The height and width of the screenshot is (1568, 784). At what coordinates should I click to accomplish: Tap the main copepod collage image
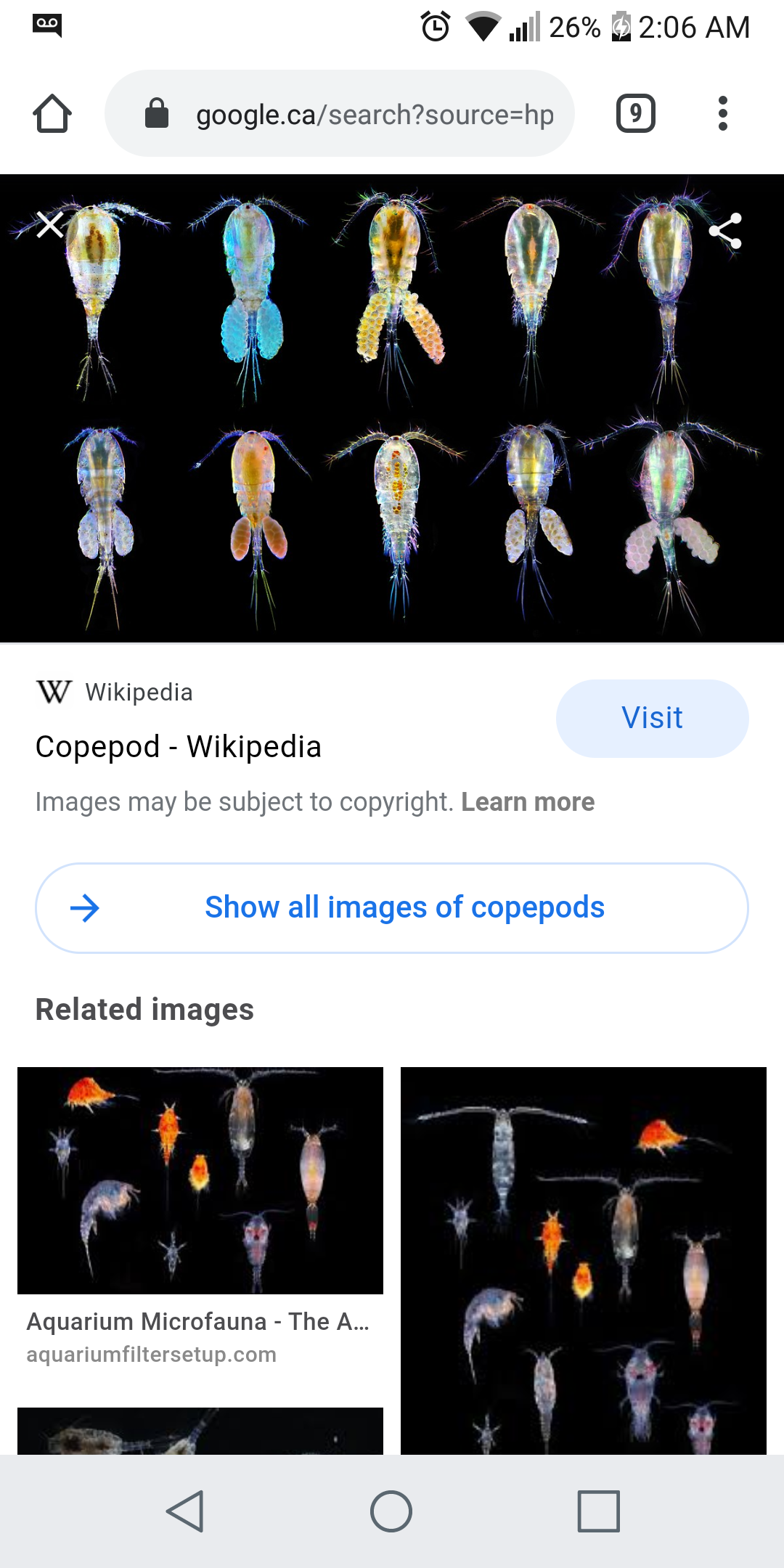[392, 408]
